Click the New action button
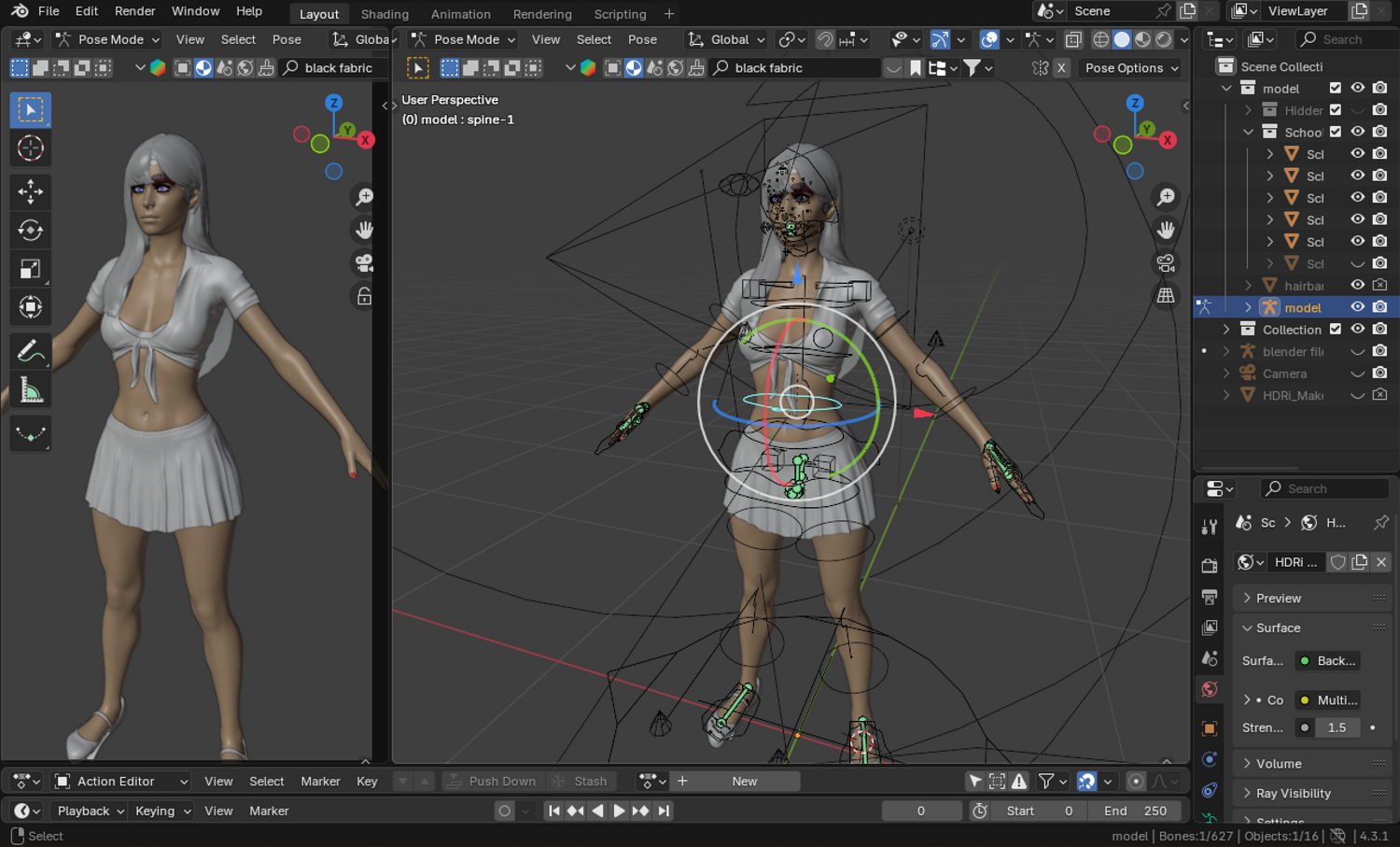This screenshot has height=847, width=1400. [x=744, y=782]
